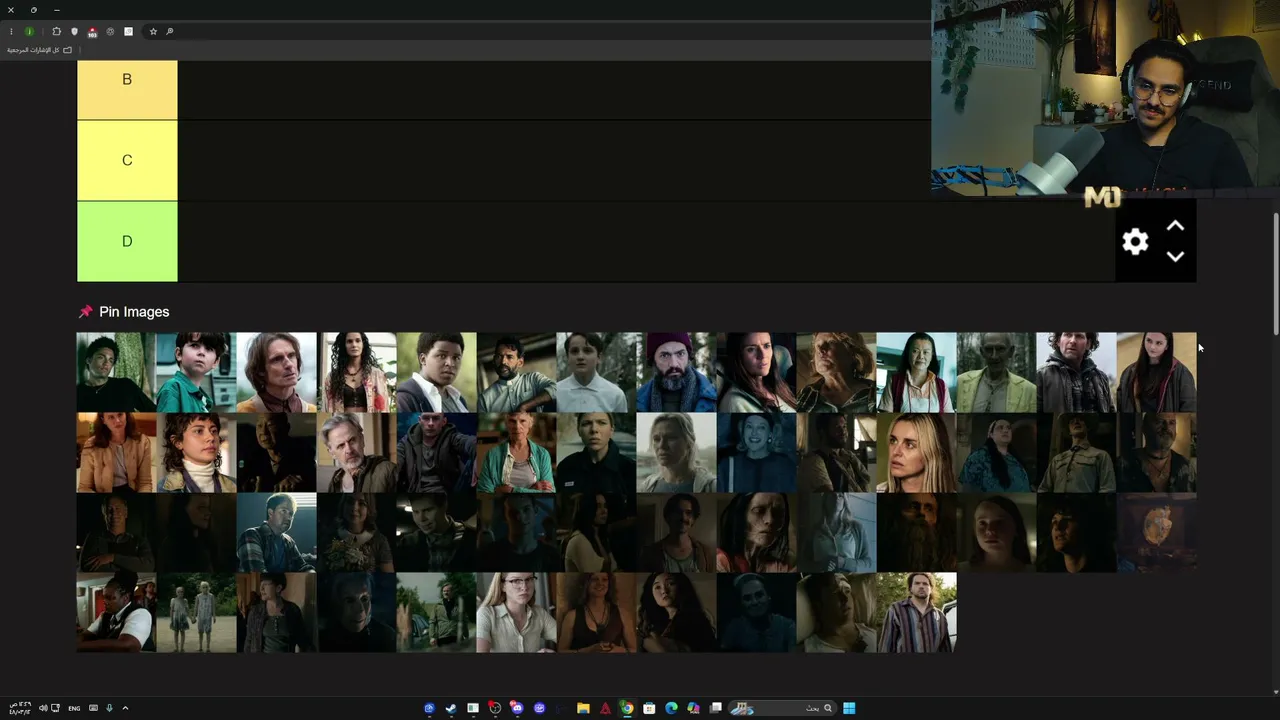Select the yellow C tier label
This screenshot has height=720, width=1280.
point(127,161)
